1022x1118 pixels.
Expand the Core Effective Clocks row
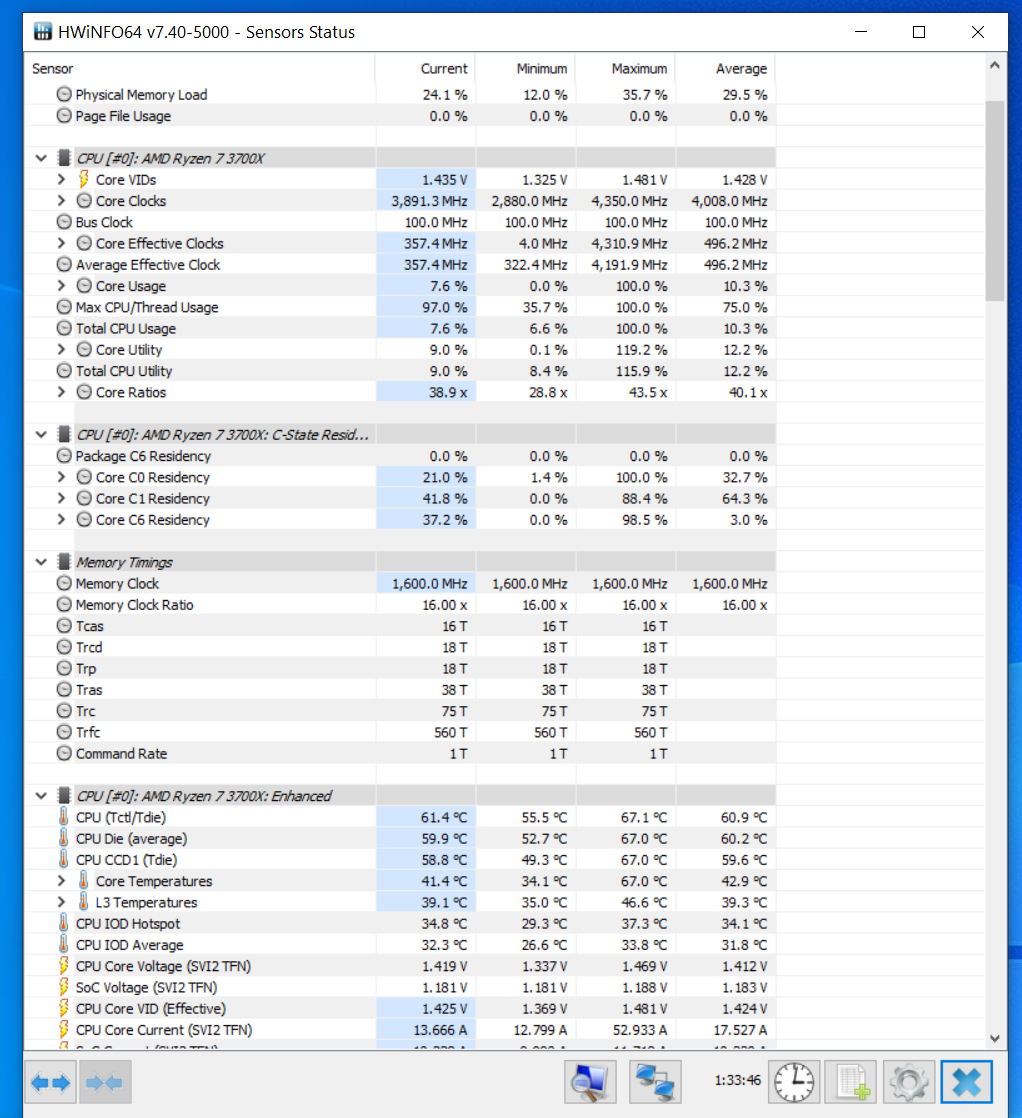[x=61, y=243]
